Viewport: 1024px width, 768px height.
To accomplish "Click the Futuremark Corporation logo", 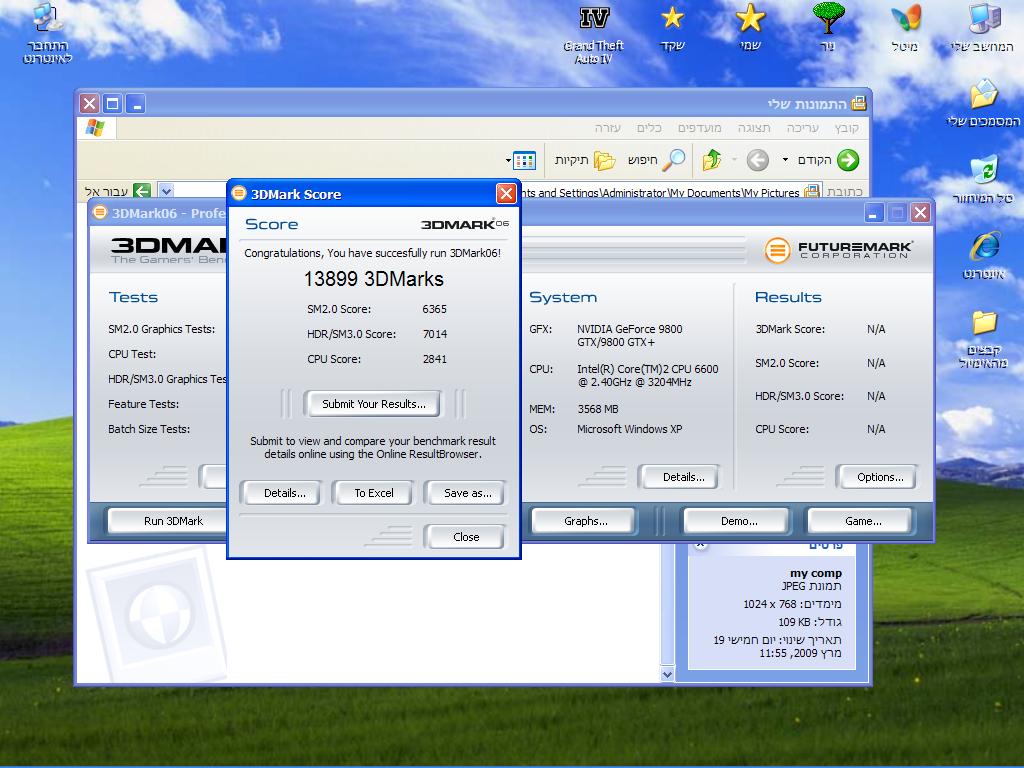I will point(839,249).
